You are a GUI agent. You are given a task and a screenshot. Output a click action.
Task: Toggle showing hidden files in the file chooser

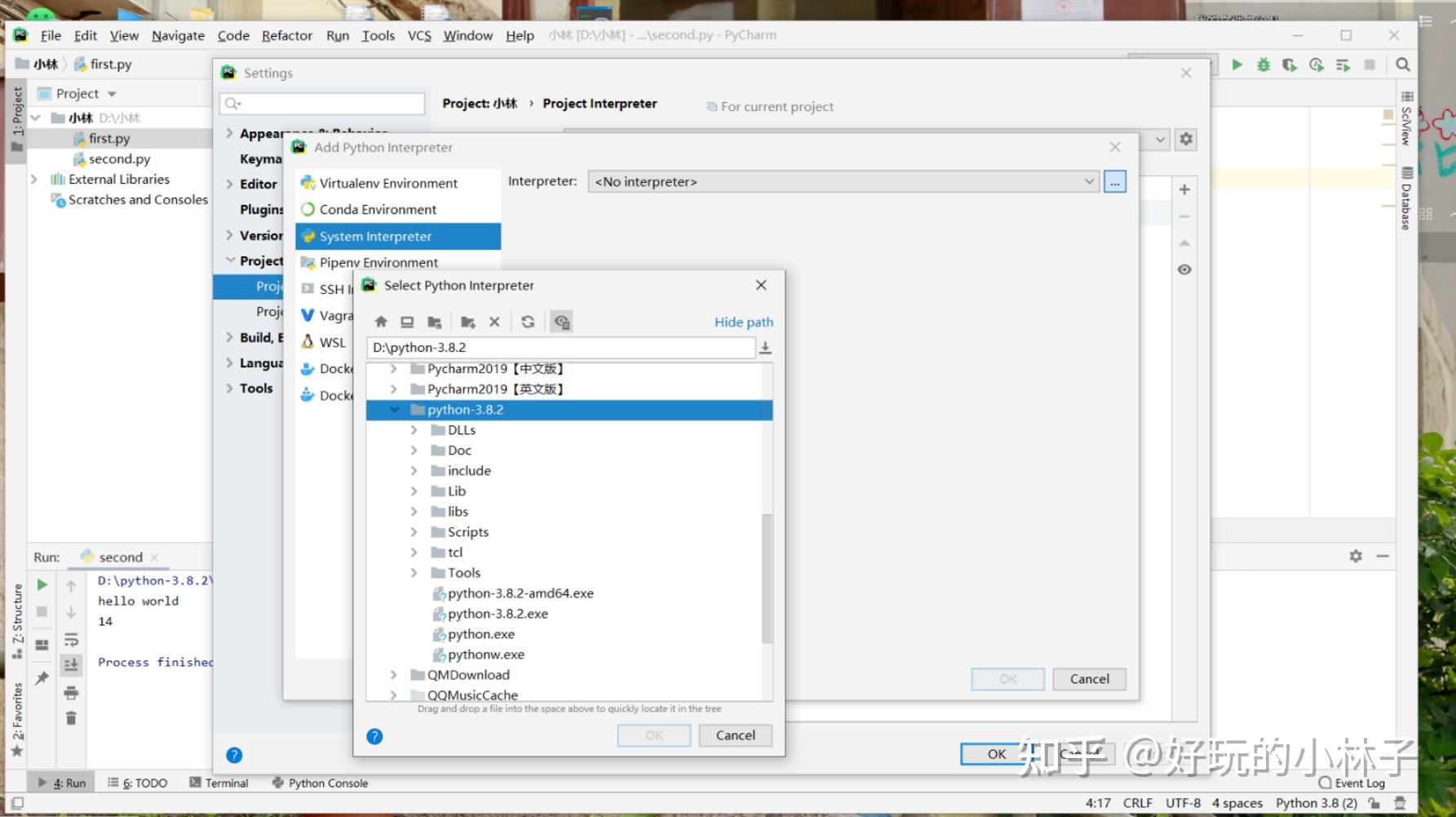[x=561, y=321]
